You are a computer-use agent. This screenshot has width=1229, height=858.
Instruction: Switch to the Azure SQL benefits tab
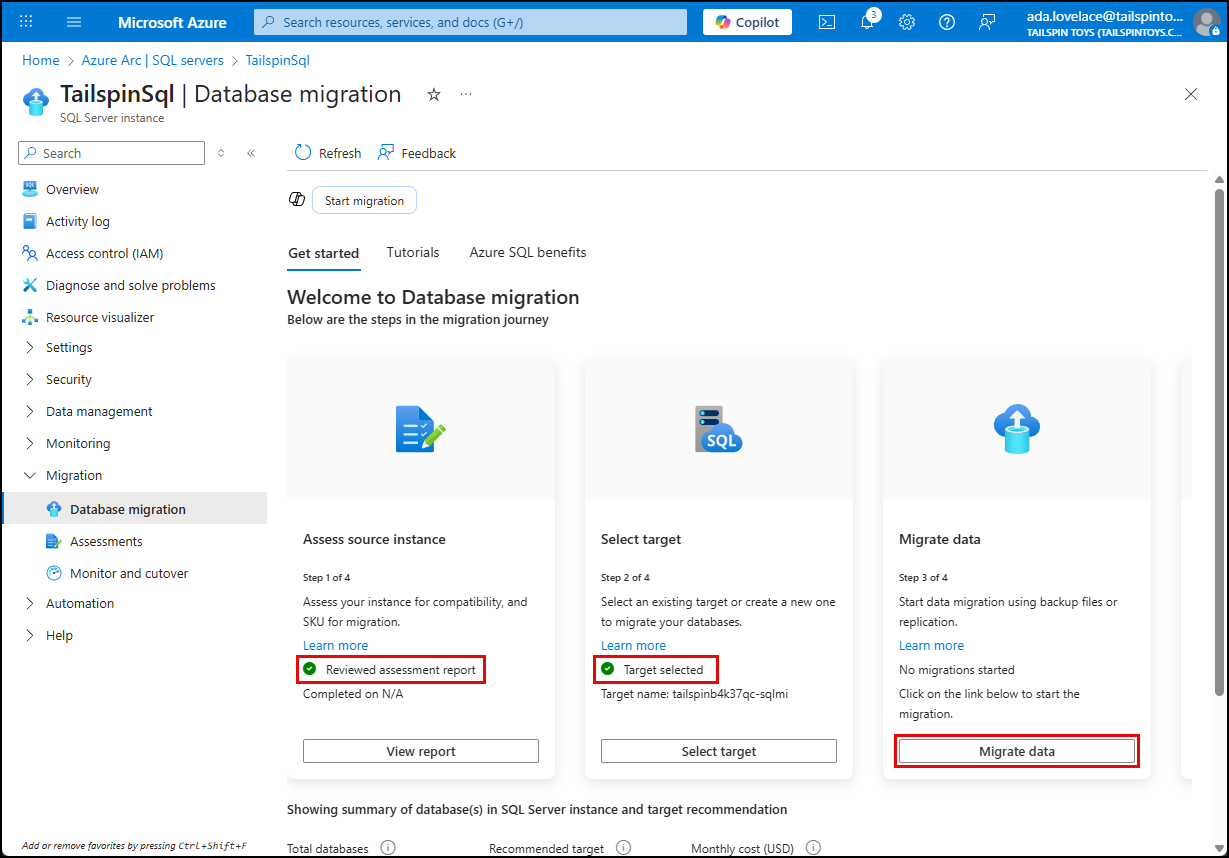click(527, 252)
